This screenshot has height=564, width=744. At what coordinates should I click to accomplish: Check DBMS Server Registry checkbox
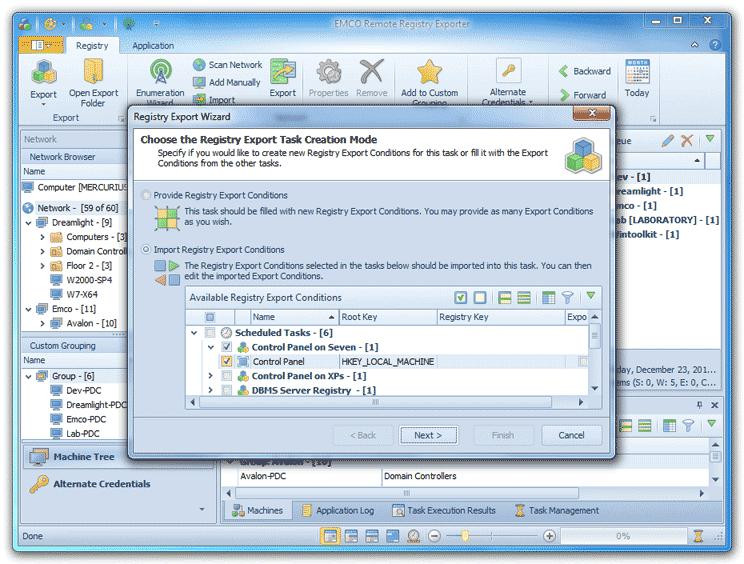[226, 390]
